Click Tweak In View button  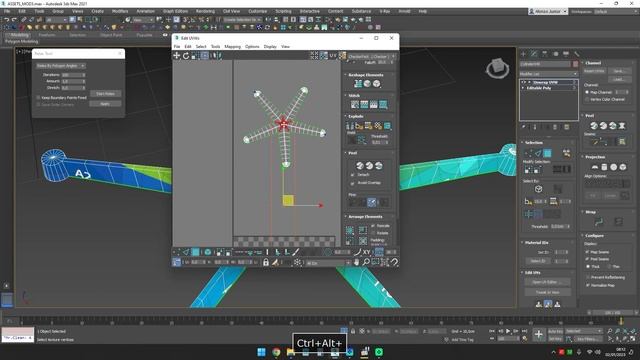coord(547,292)
